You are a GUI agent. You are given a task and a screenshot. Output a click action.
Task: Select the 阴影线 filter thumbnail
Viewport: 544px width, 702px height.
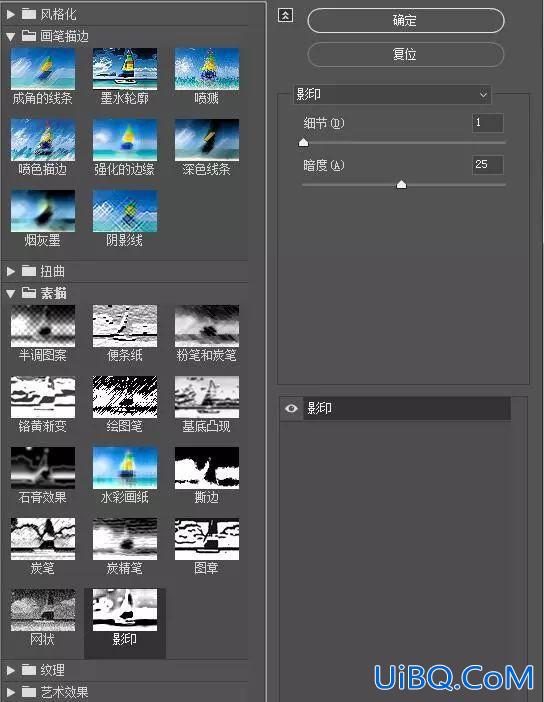coord(125,211)
